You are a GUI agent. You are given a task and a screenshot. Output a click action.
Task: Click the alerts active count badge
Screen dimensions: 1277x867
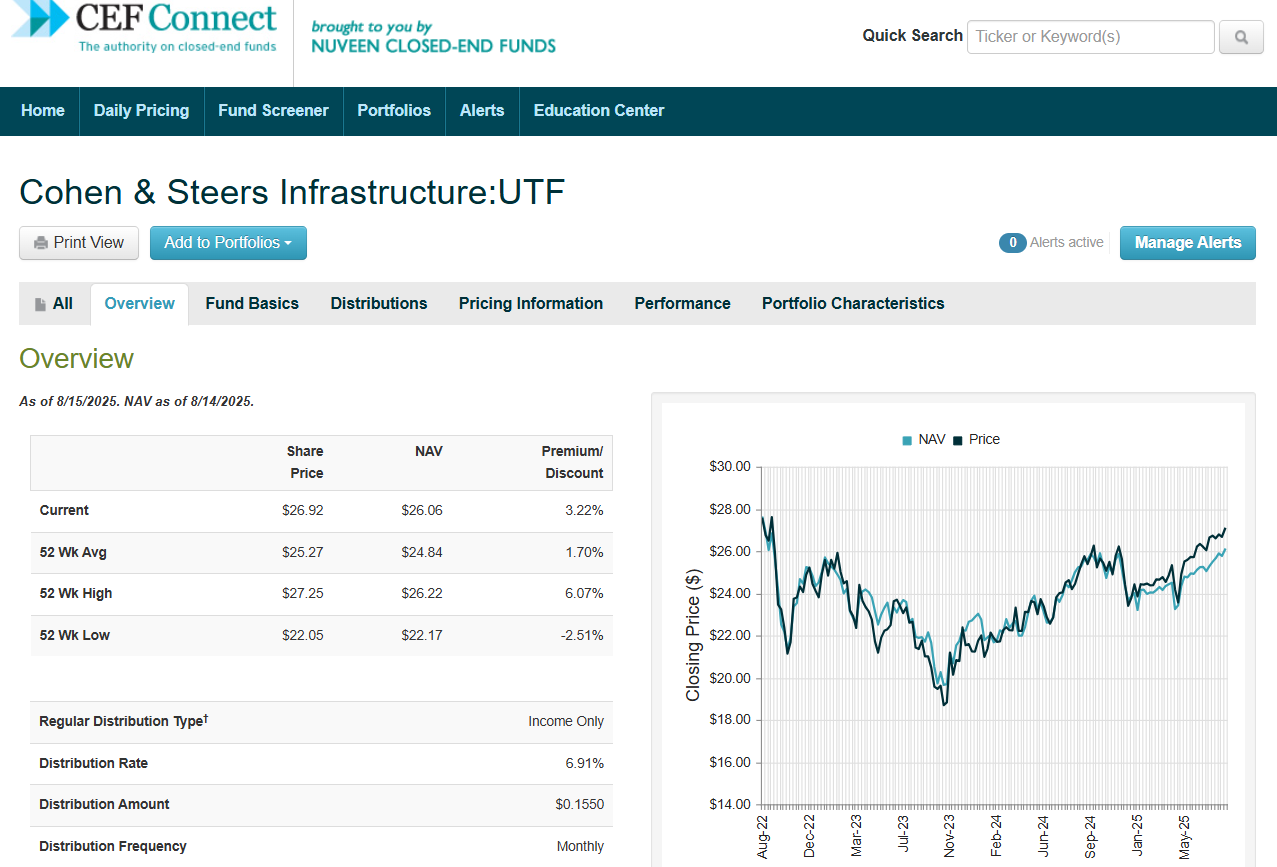click(x=1012, y=243)
